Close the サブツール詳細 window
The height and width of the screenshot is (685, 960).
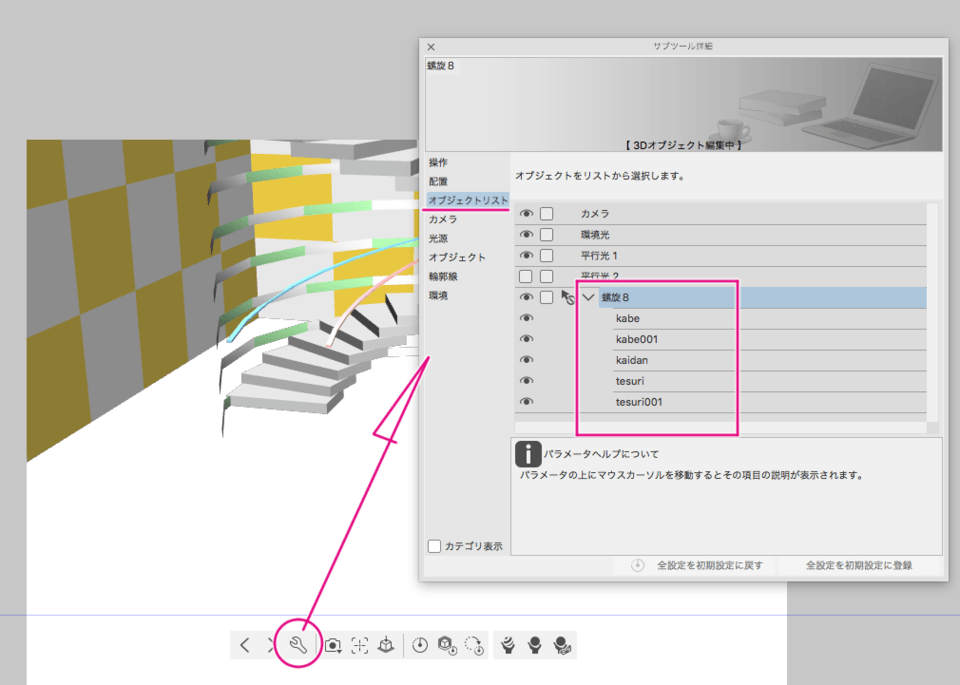pos(431,47)
